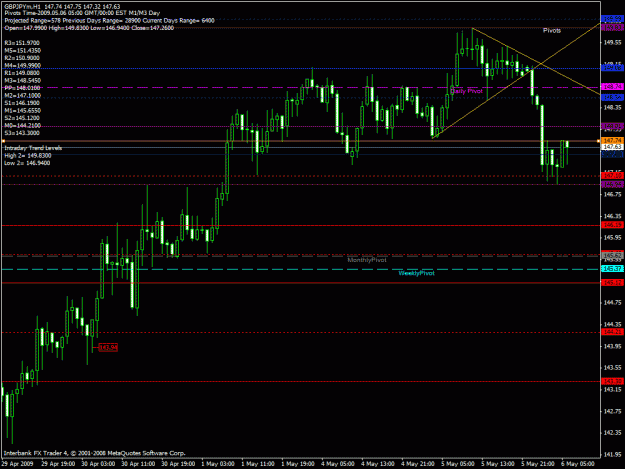Select the 146.75 price scale value
Image resolution: width=625 pixels, height=469 pixels.
613,194
